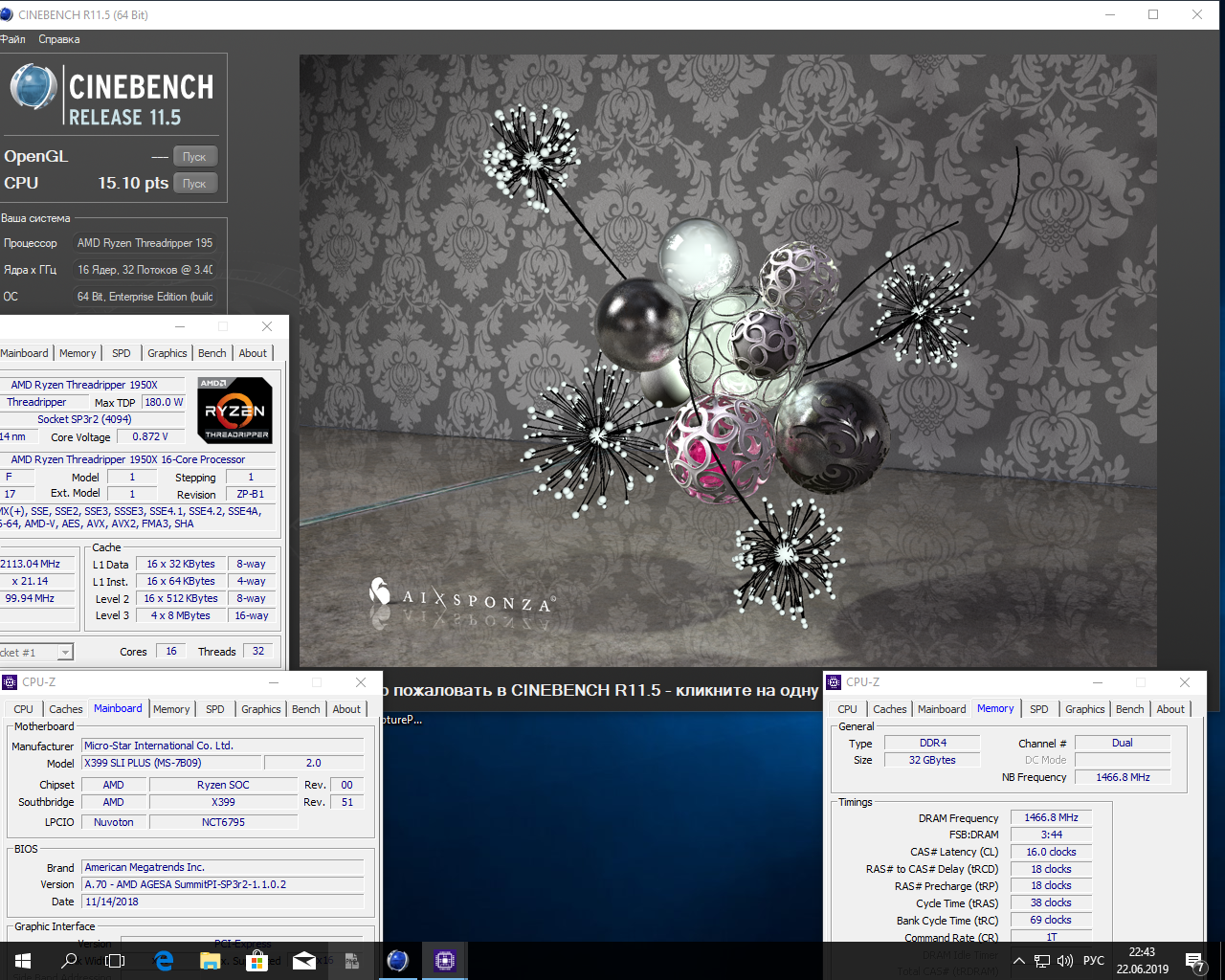Click Core Voltage value 0.872 V
1225x980 pixels.
pyautogui.click(x=150, y=436)
